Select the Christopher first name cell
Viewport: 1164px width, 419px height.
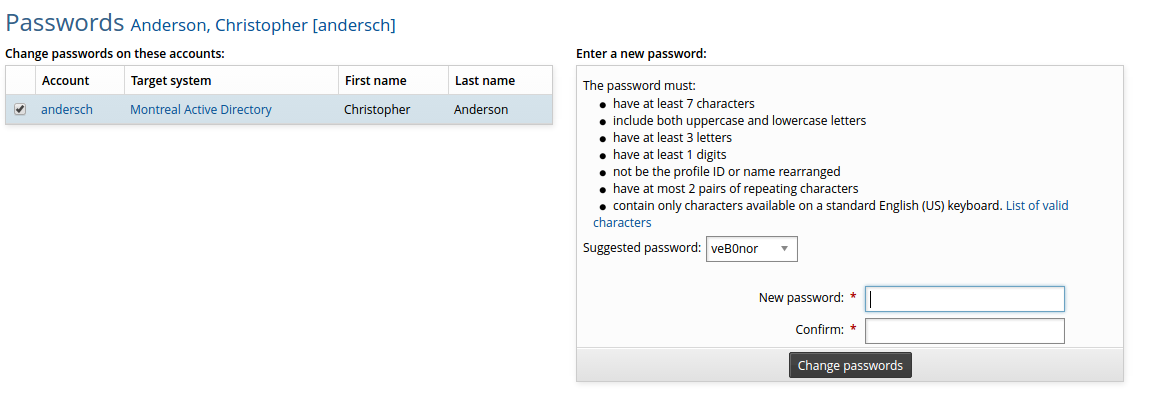[377, 110]
